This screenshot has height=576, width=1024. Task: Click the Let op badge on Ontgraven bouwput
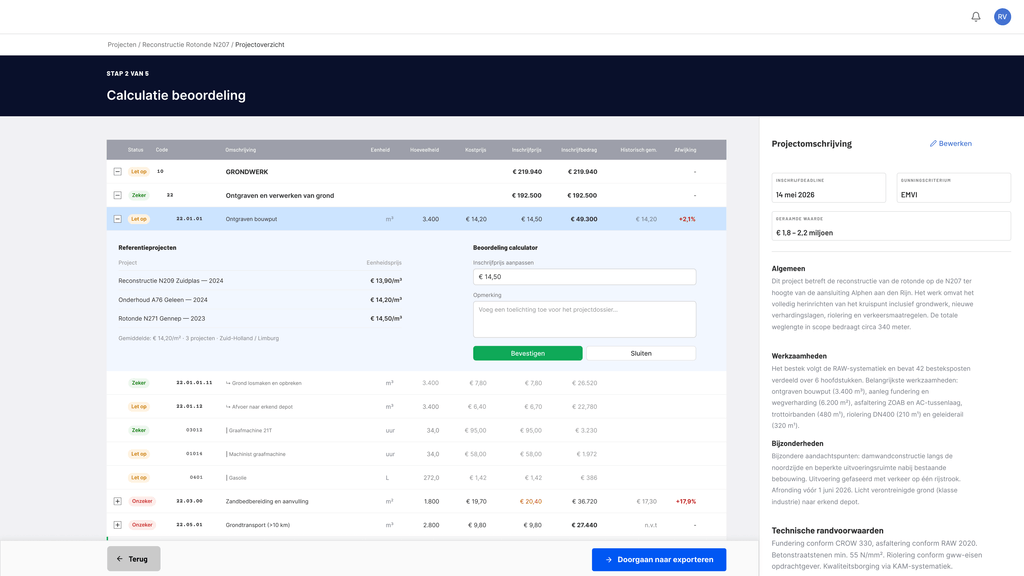pos(138,219)
